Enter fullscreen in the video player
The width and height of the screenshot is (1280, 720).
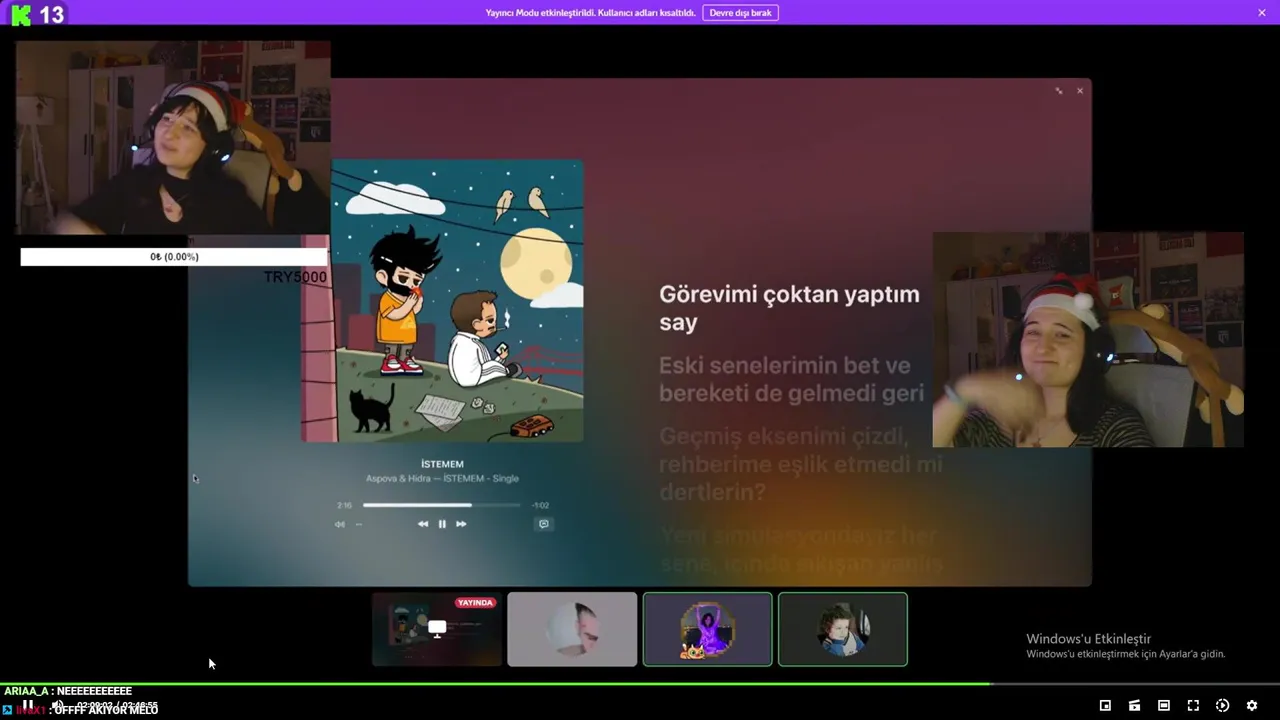1193,706
